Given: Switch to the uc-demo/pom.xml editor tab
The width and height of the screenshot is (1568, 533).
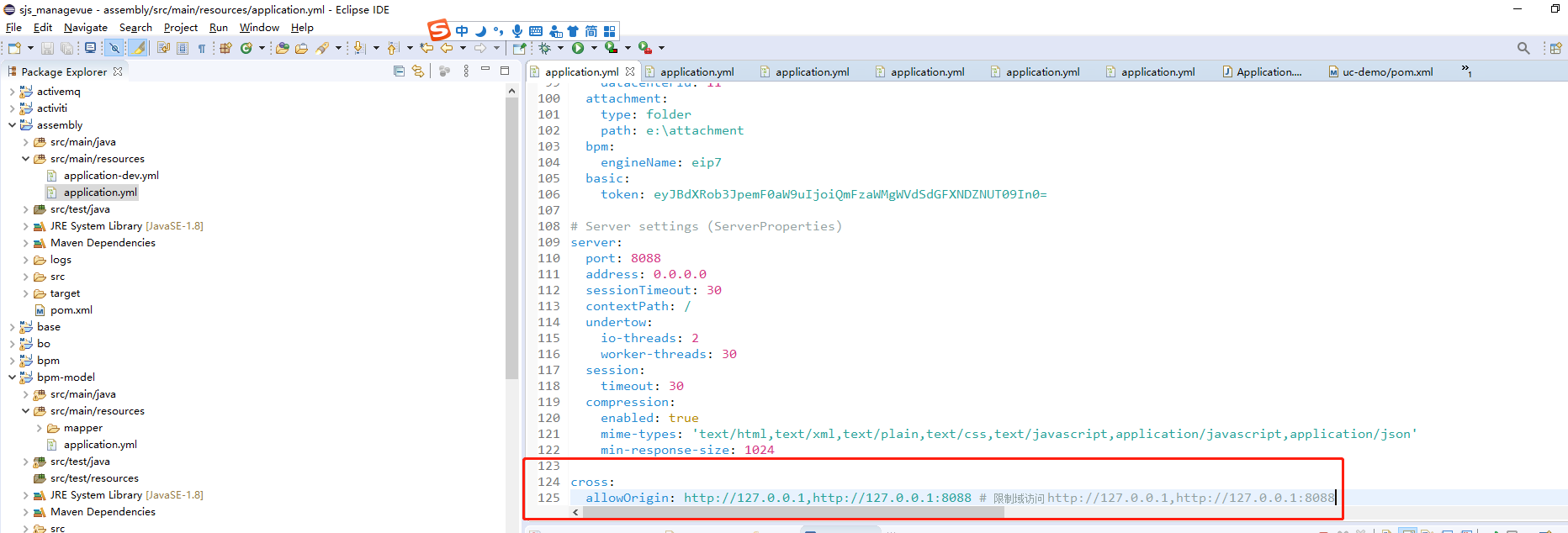Looking at the screenshot, I should tap(1386, 71).
